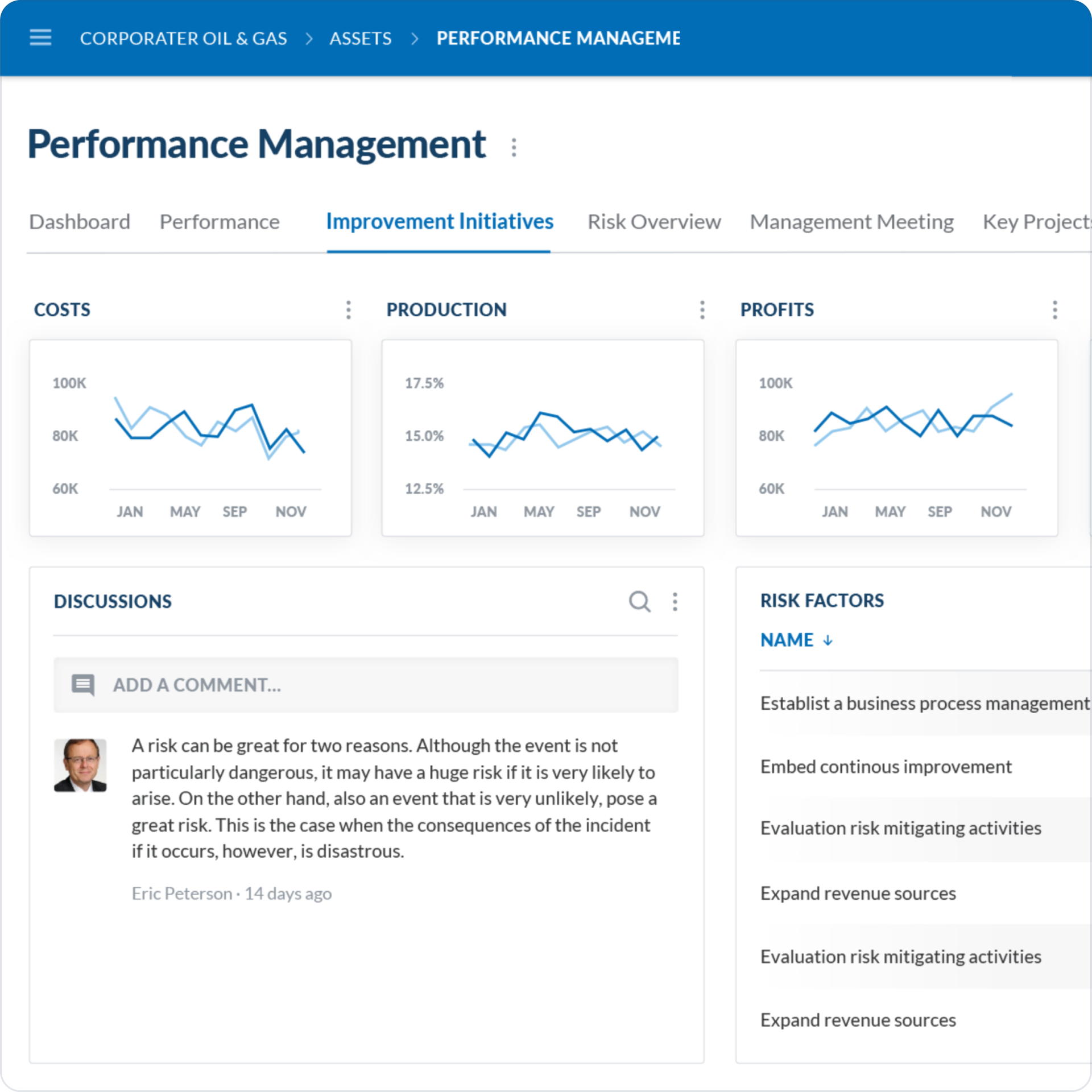
Task: Open the hamburger navigation menu
Action: pos(40,38)
